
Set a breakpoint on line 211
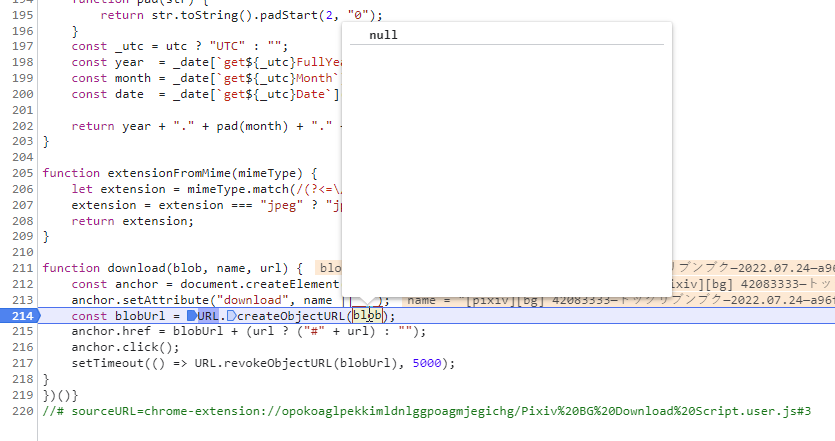22,268
